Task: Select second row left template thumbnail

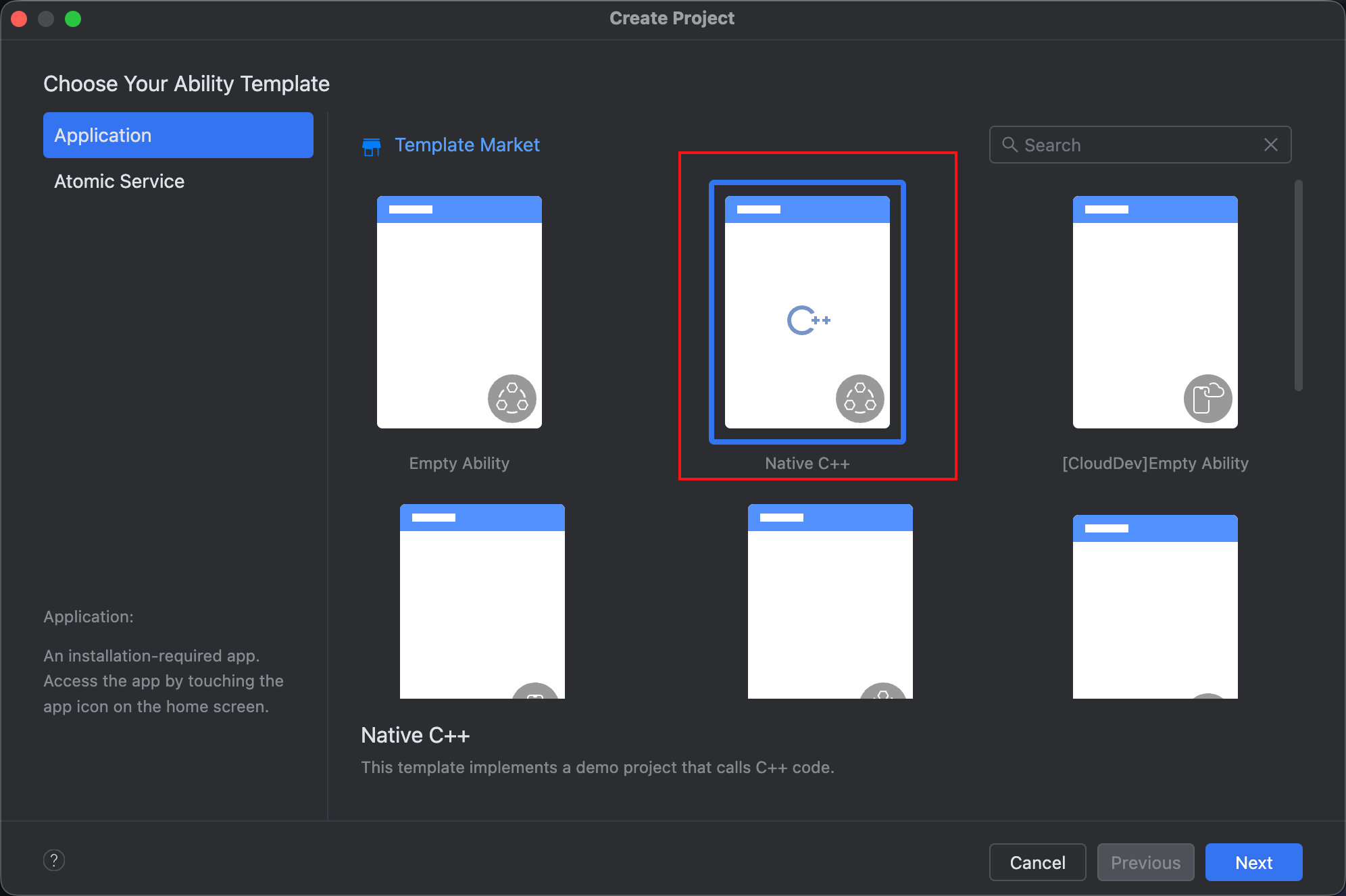Action: click(482, 601)
